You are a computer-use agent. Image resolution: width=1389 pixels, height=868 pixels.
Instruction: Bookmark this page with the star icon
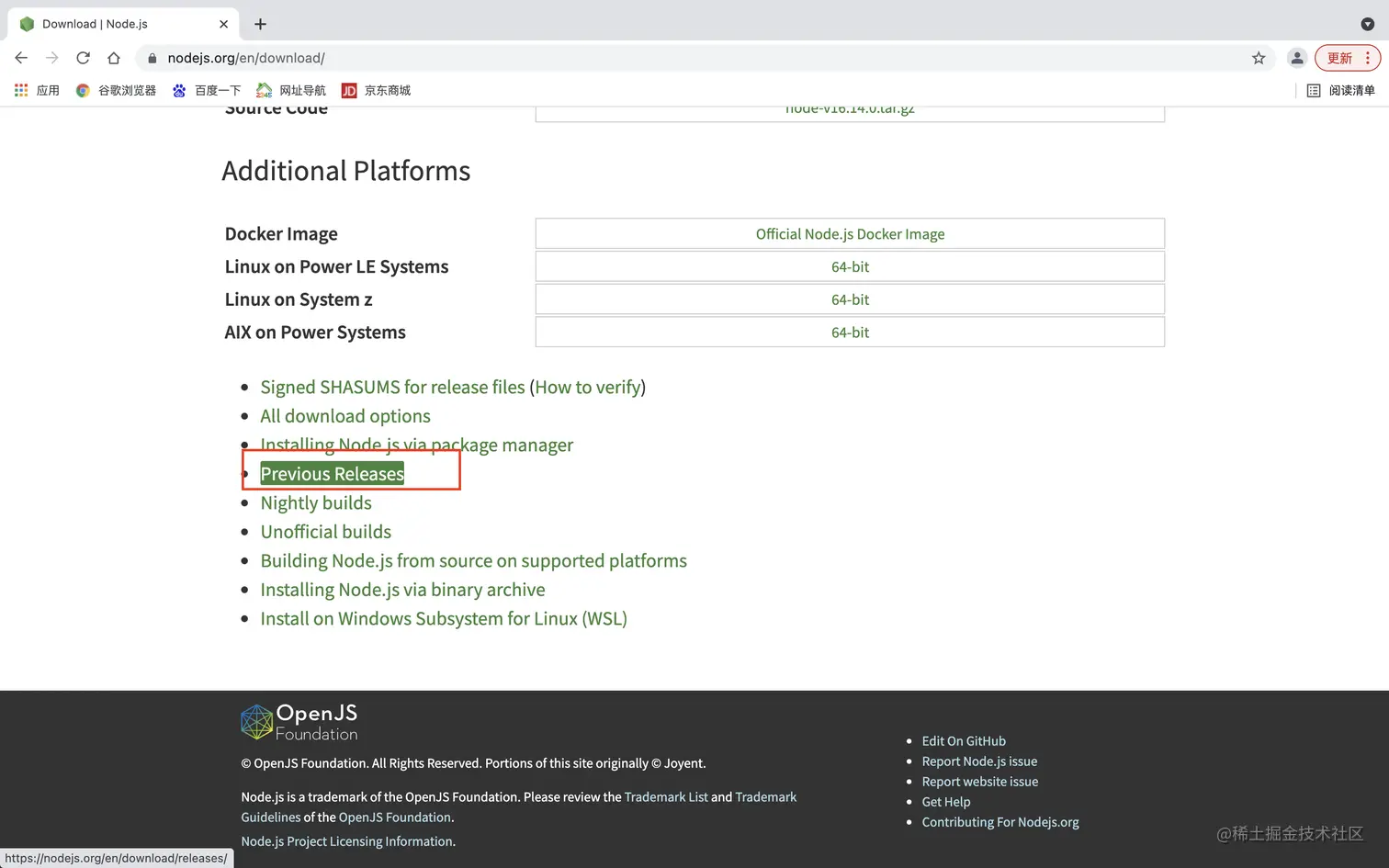pyautogui.click(x=1259, y=58)
